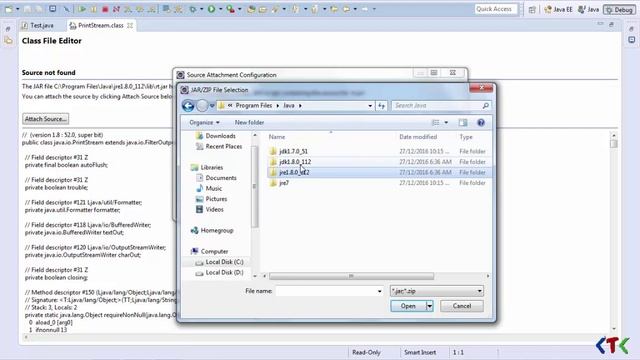Switch to the Test.java editor tab
Screen dimensions: 640x360
pyautogui.click(x=38, y=25)
